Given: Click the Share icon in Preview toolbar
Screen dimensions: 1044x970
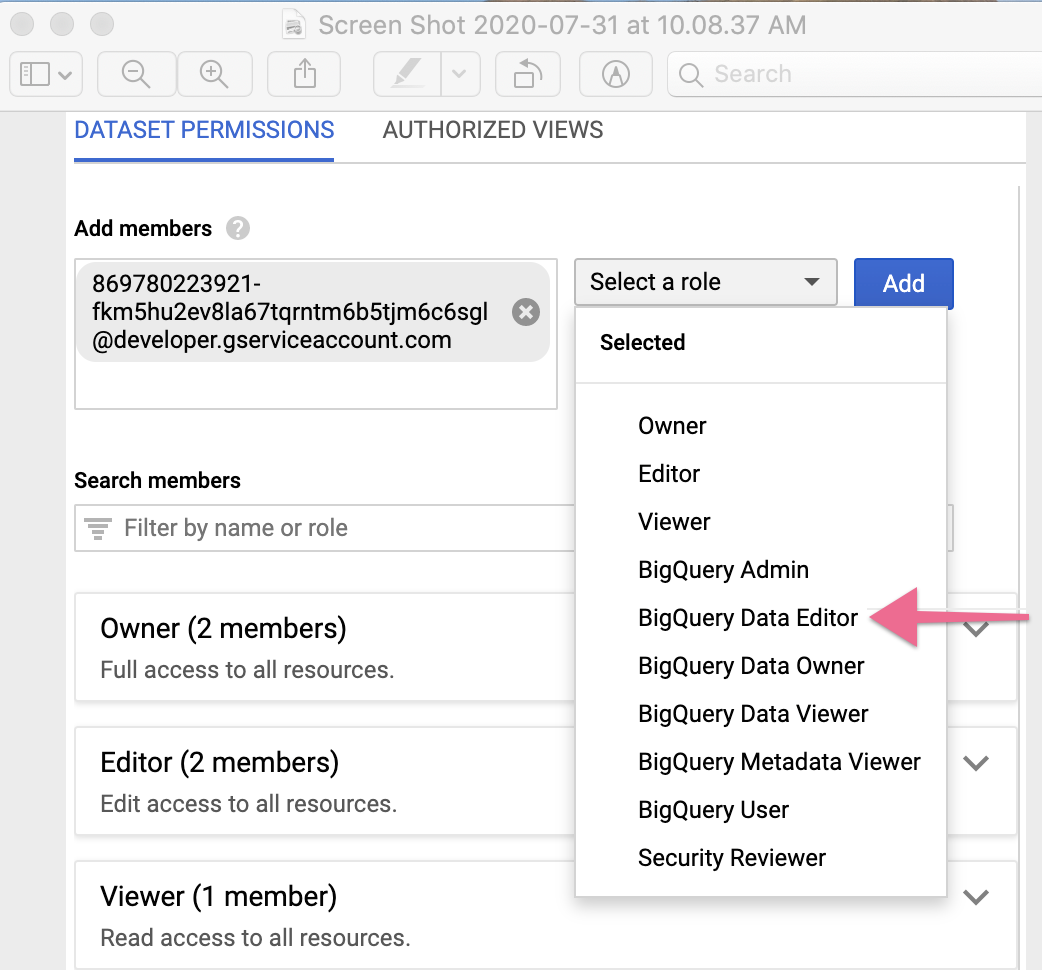Looking at the screenshot, I should 304,74.
